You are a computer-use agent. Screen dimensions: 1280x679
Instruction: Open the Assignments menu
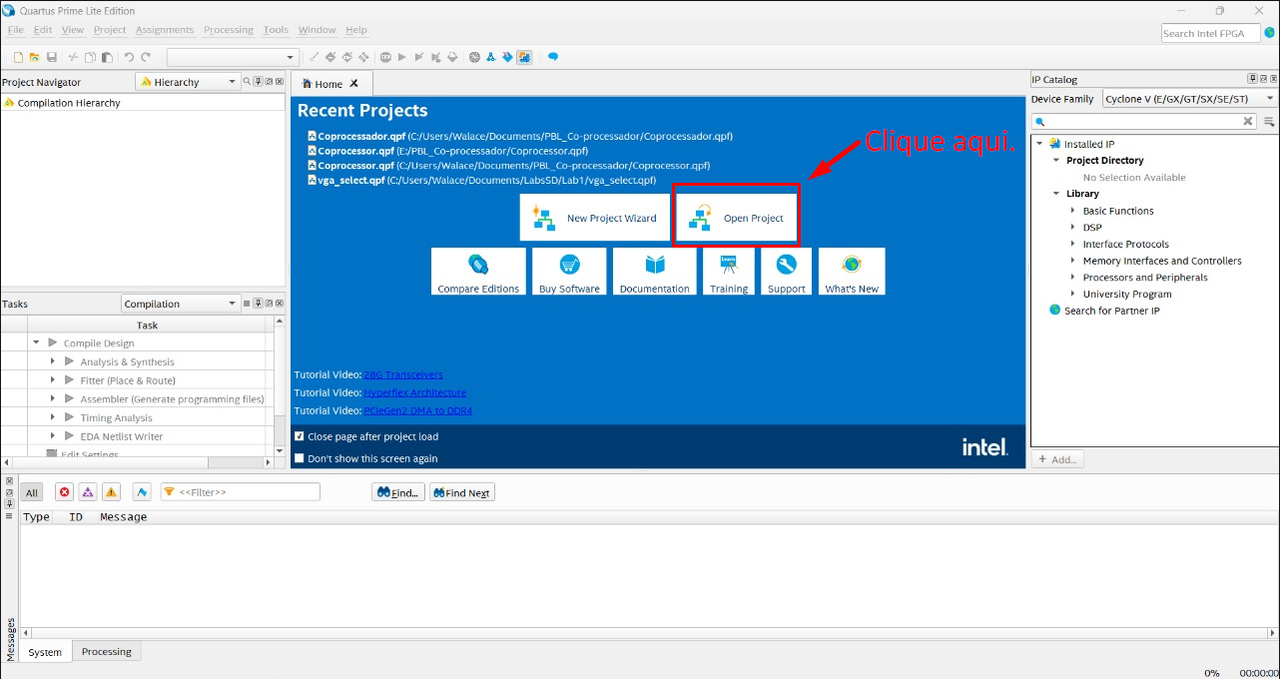164,30
